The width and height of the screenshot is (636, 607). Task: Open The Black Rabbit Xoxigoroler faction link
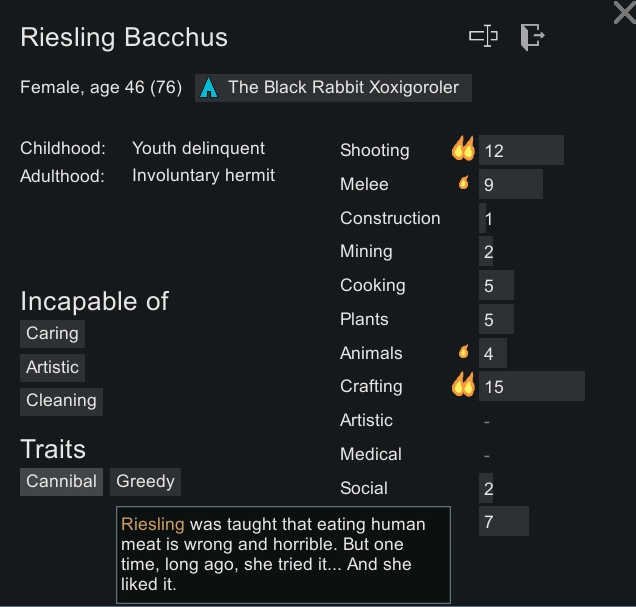point(343,88)
